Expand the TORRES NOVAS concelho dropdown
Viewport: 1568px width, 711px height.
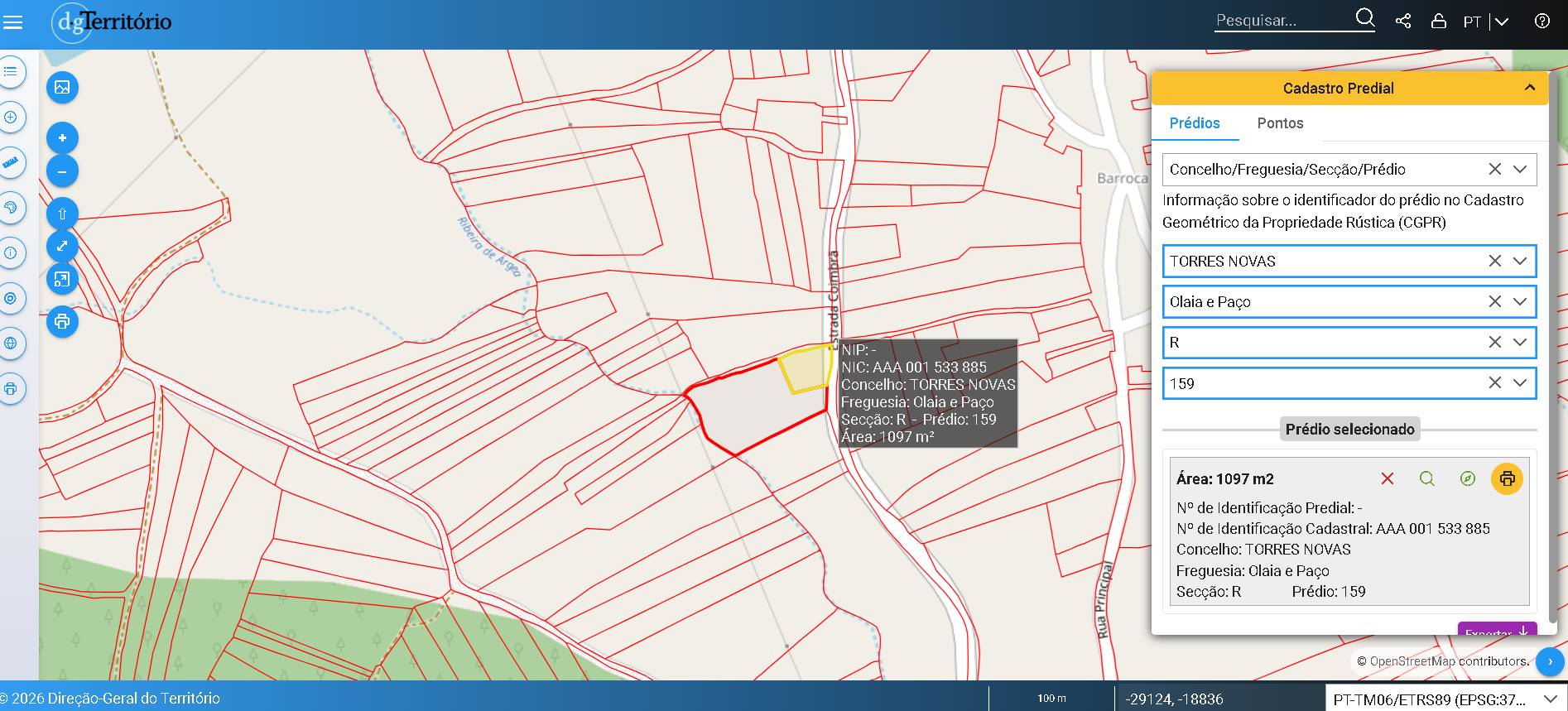coord(1520,261)
